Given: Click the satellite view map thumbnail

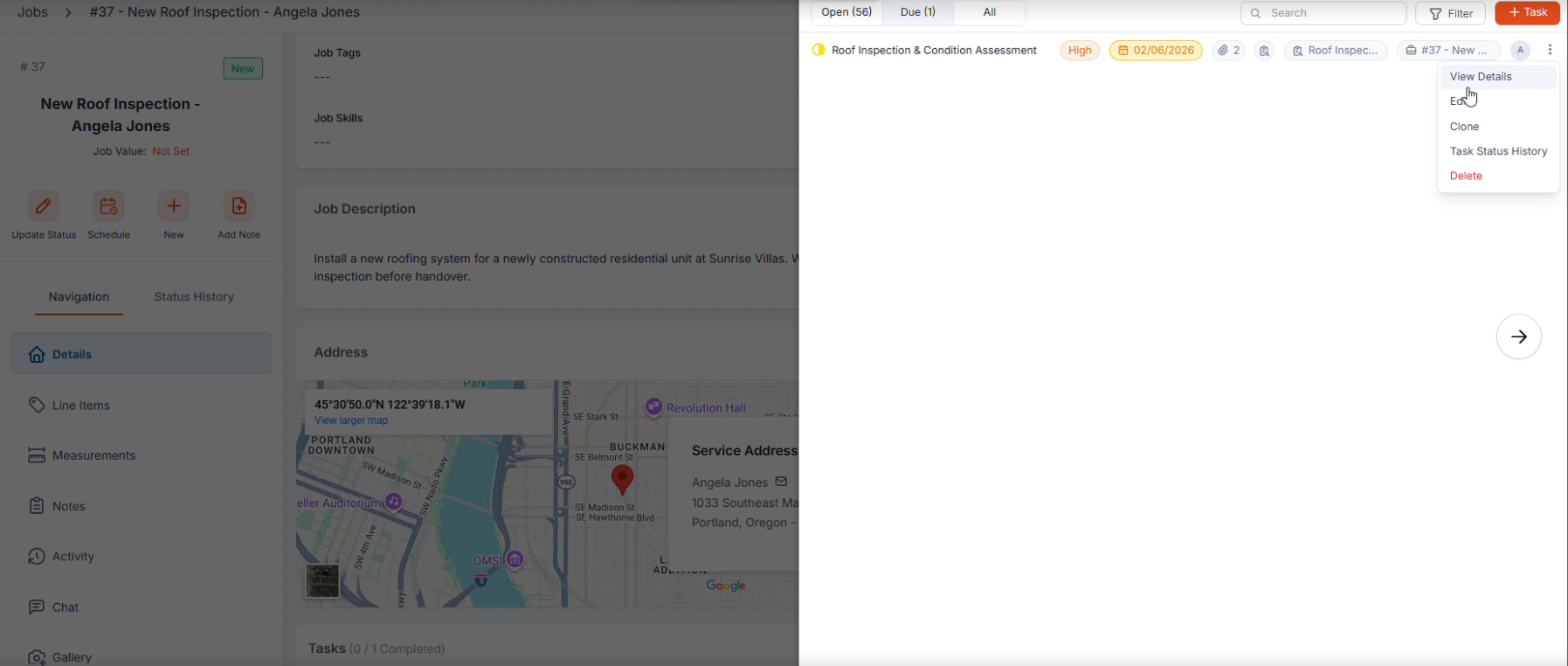Looking at the screenshot, I should point(322,581).
